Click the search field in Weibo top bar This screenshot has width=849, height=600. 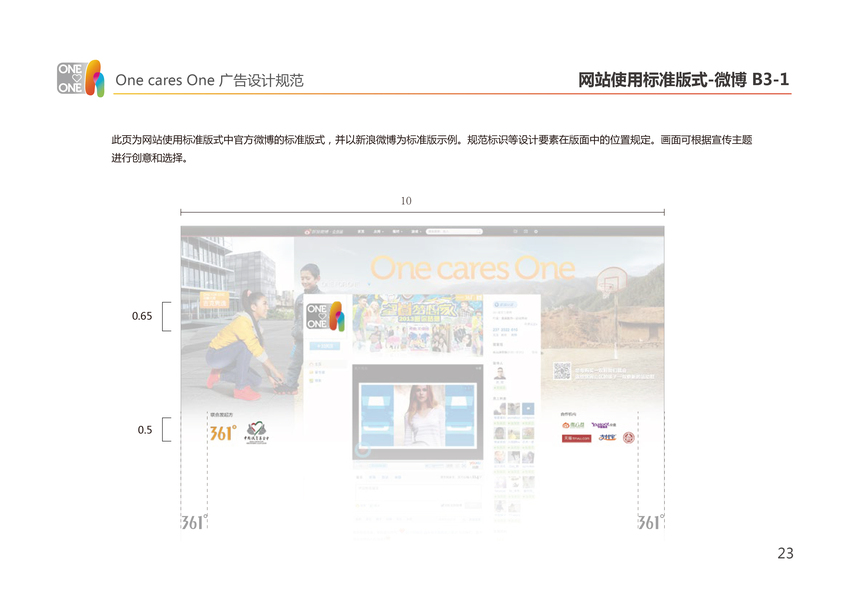coord(454,231)
